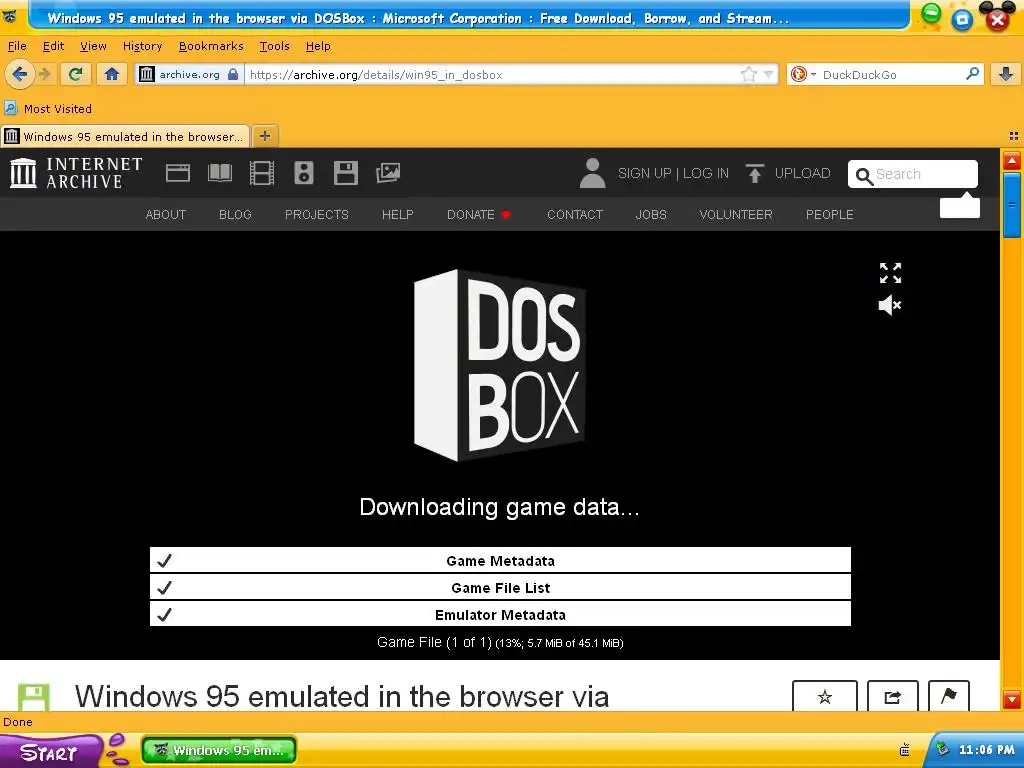Open the Software floppy disk icon

coord(345,173)
